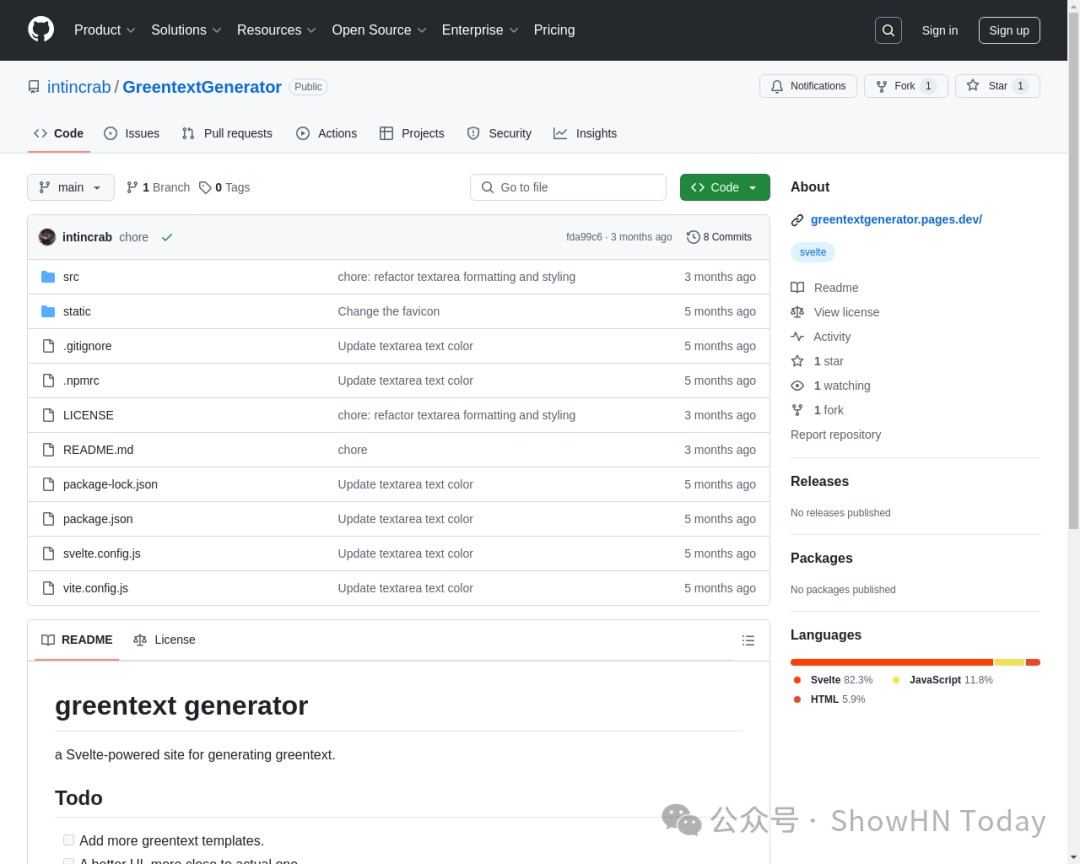Screen dimensions: 1080x864
Task: Click the file icon next to LICENSE
Action: 48,415
